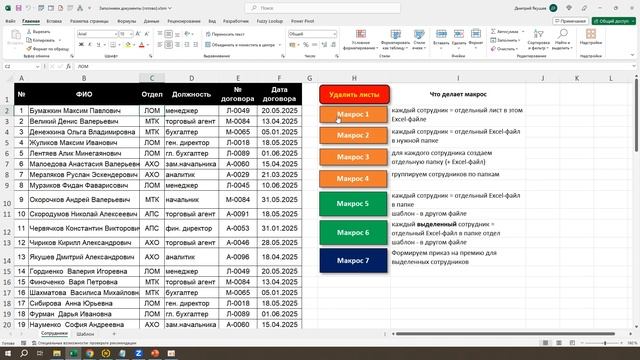
Task: Open the font color dropdown arrow
Action: (x=148, y=44)
